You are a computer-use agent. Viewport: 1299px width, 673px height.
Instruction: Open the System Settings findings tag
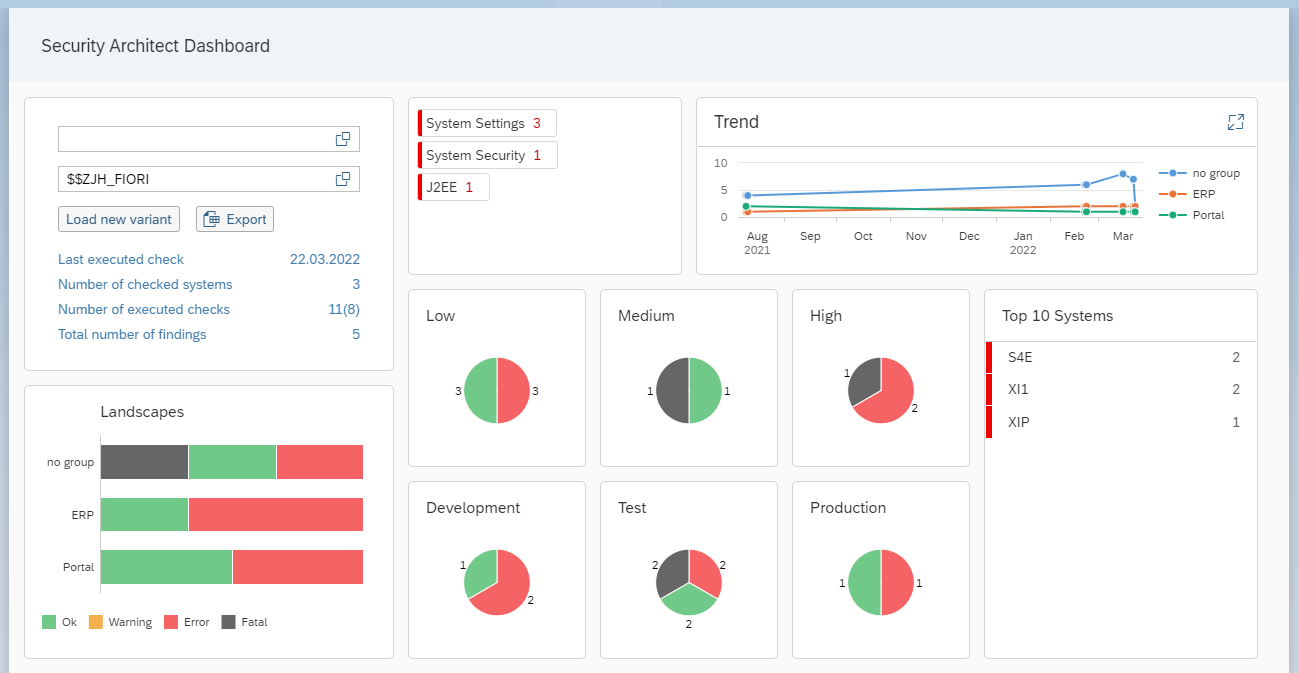[487, 123]
